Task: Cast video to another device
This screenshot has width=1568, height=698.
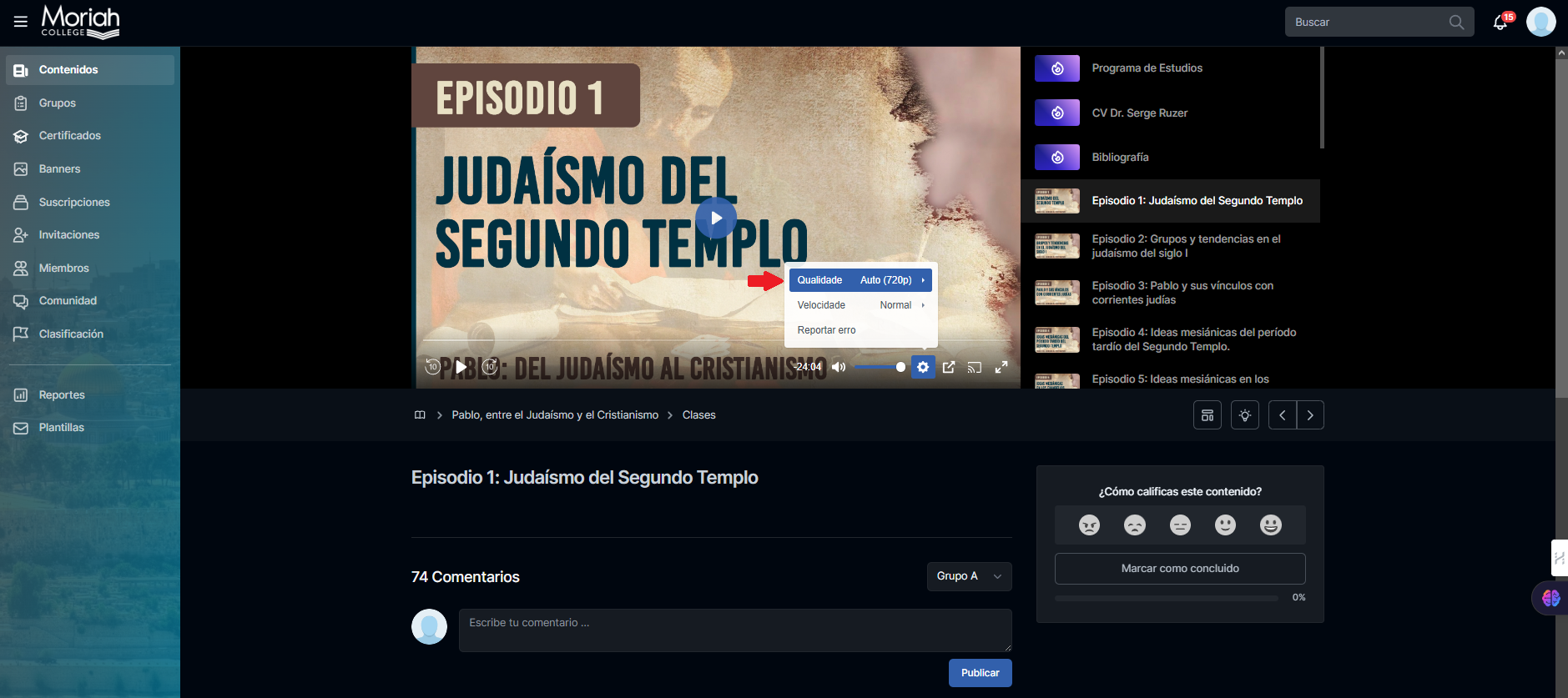Action: coord(974,367)
